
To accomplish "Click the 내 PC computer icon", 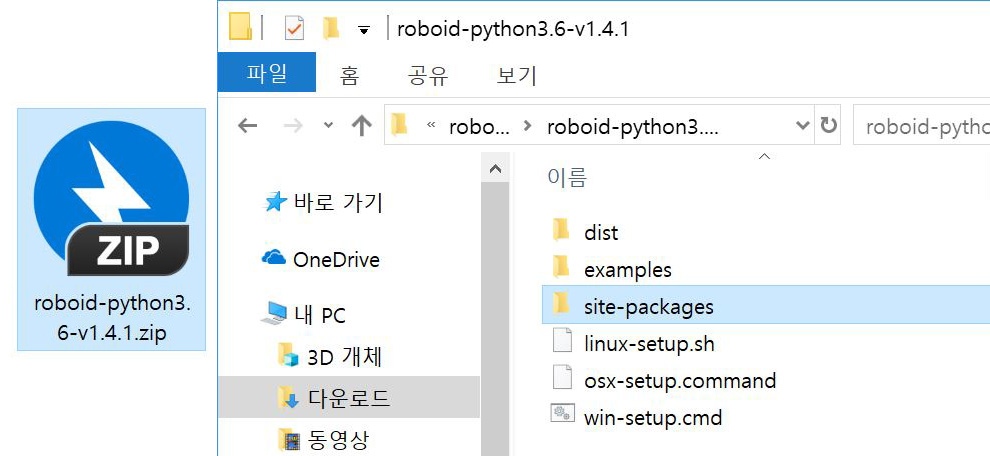I will (275, 314).
